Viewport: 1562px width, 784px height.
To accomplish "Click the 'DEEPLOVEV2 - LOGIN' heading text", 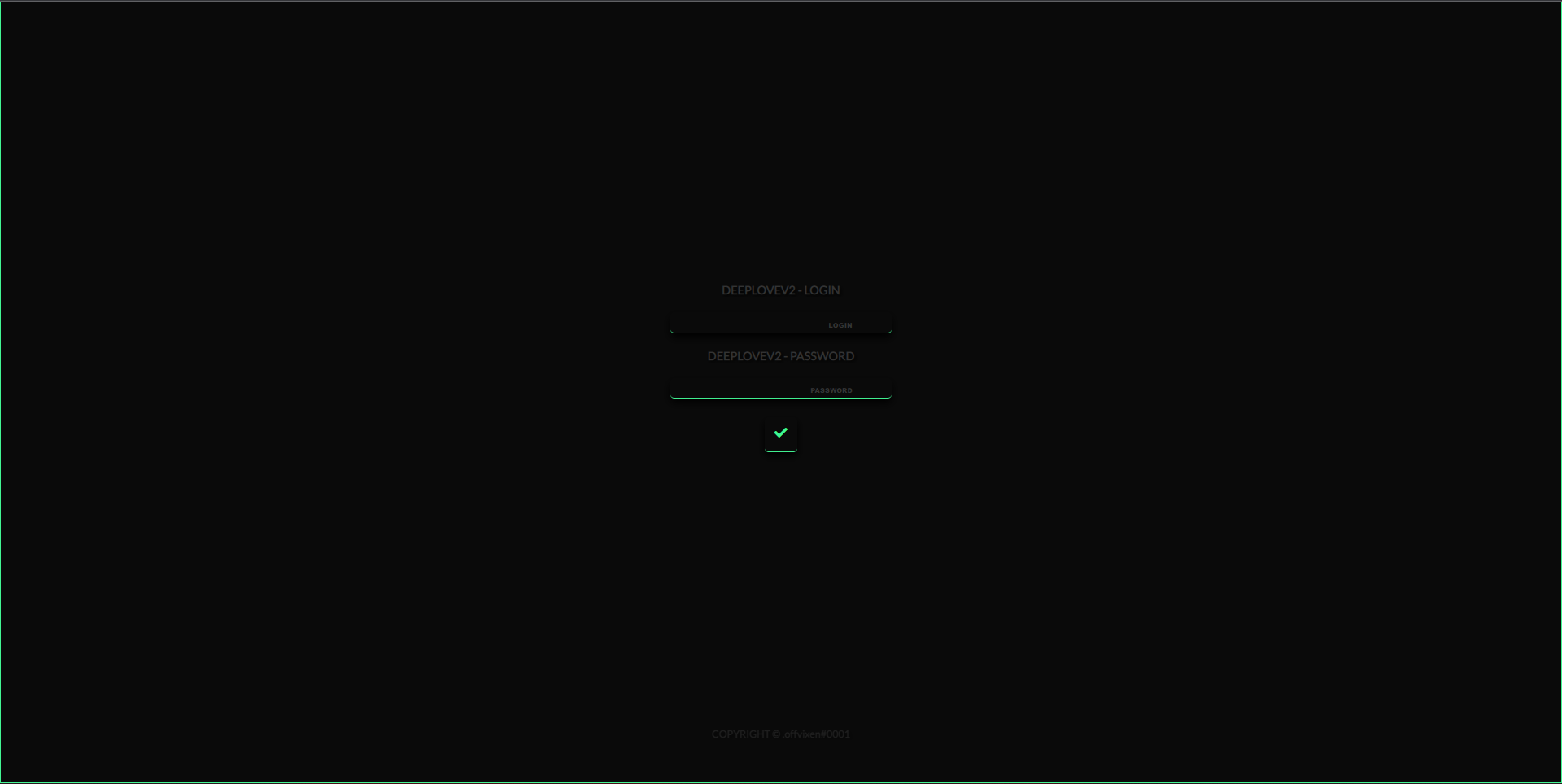I will coord(781,290).
